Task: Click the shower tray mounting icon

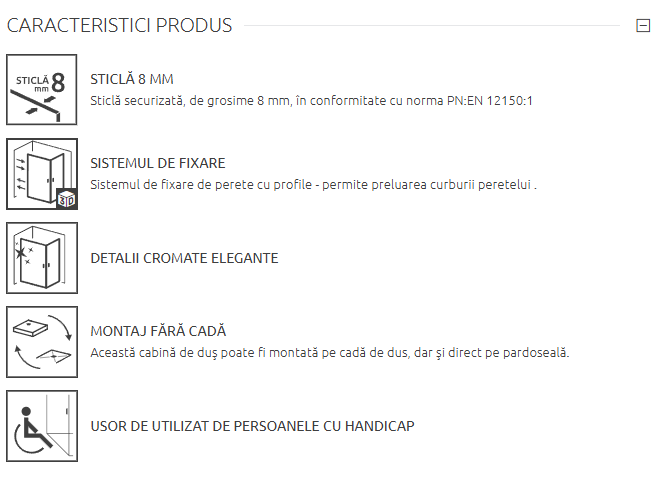Action: click(x=42, y=342)
